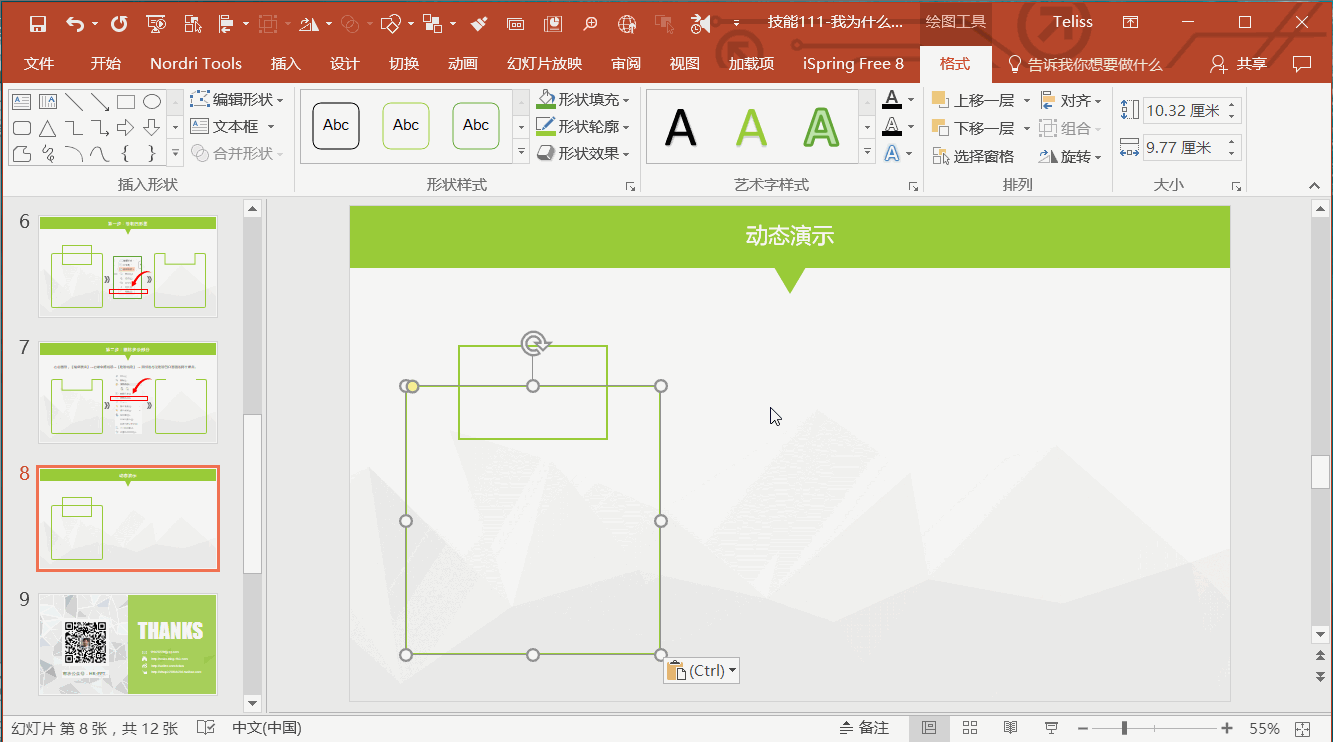The height and width of the screenshot is (742, 1333).
Task: Choose the rectangle shape in the gallery
Action: pyautogui.click(x=126, y=101)
